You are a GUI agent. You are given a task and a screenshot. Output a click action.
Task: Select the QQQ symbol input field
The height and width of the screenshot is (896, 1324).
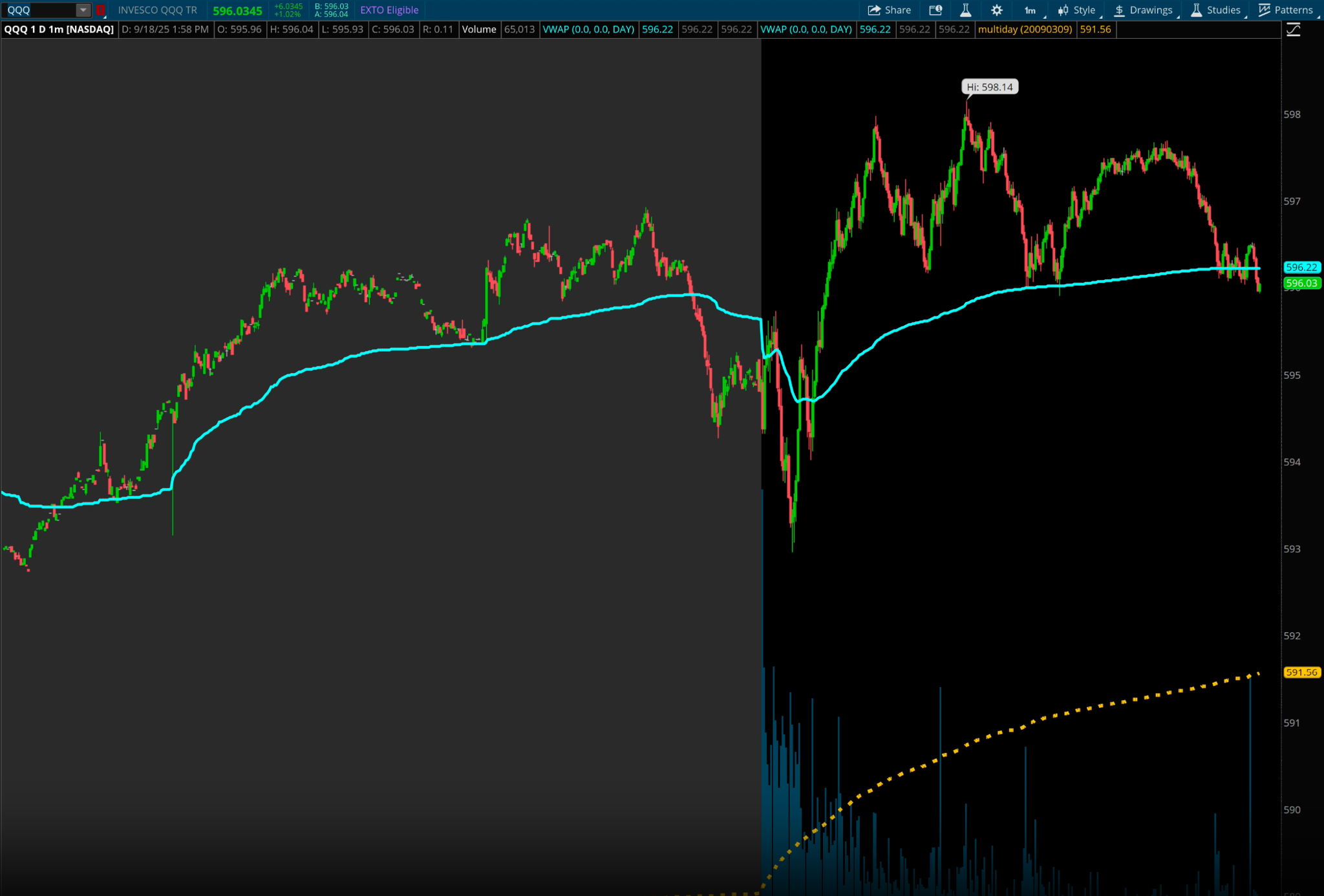39,10
